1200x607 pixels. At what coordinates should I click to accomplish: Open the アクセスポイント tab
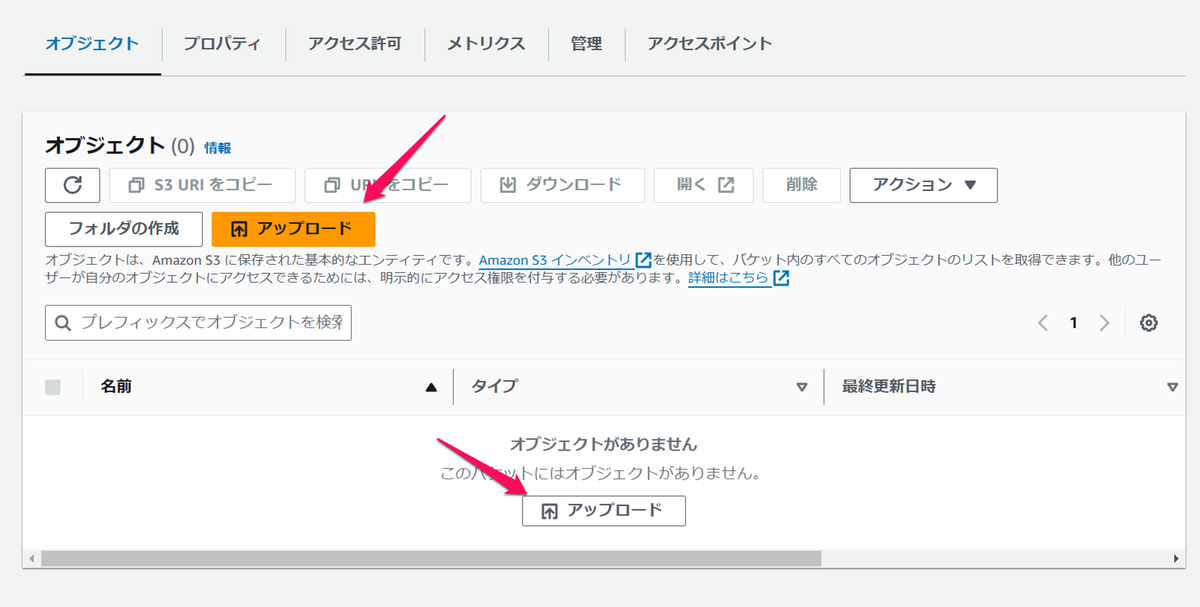pos(709,44)
